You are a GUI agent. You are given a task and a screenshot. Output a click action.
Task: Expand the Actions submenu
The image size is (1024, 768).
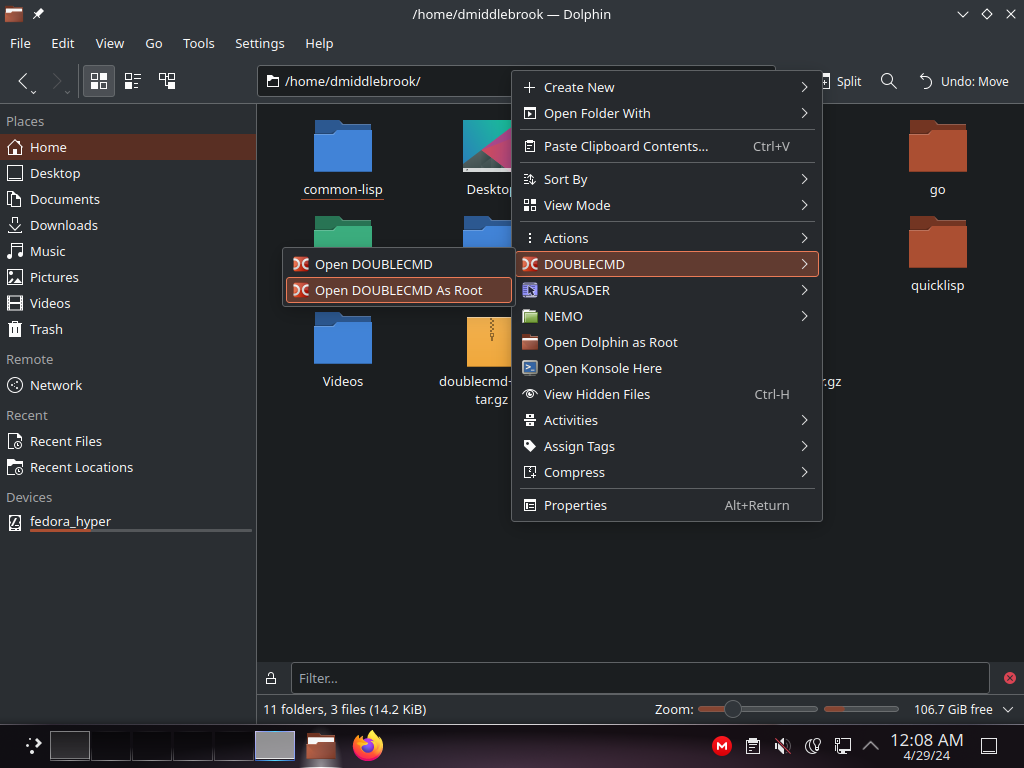(667, 238)
